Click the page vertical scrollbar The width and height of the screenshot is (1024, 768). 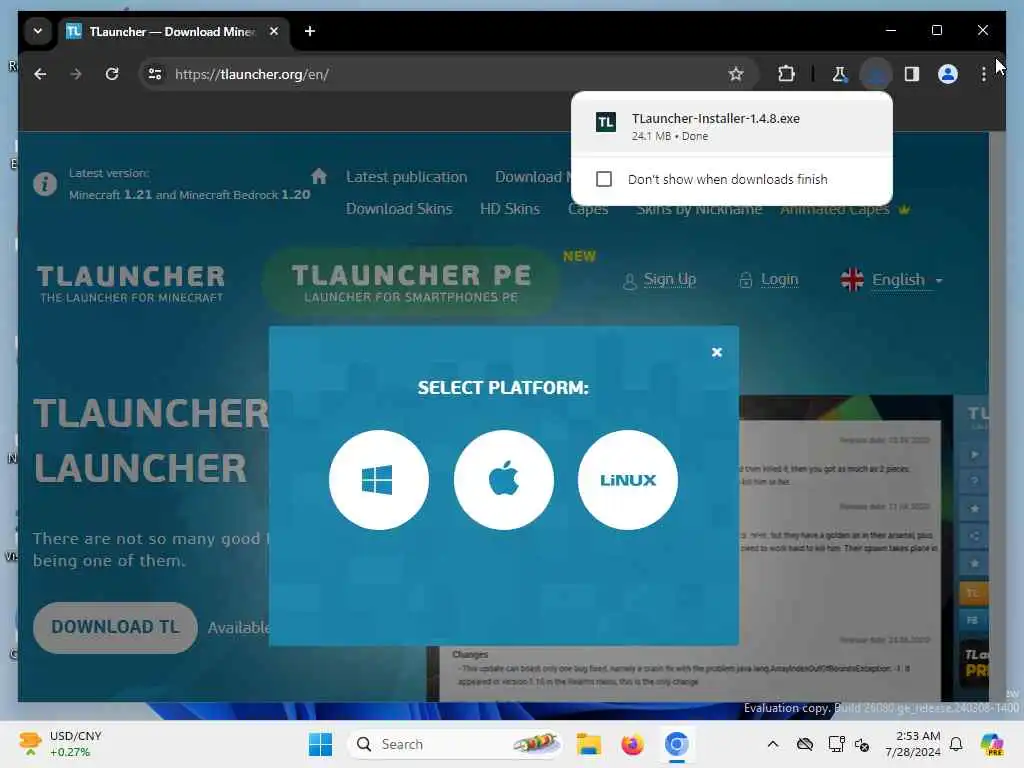(x=997, y=417)
